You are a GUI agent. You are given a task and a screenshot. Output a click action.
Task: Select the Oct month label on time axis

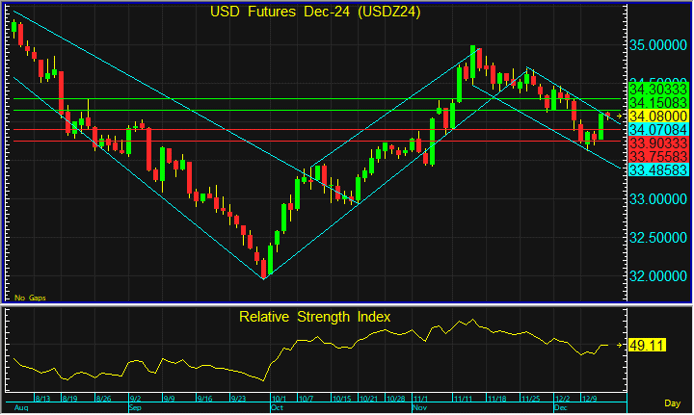[276, 409]
